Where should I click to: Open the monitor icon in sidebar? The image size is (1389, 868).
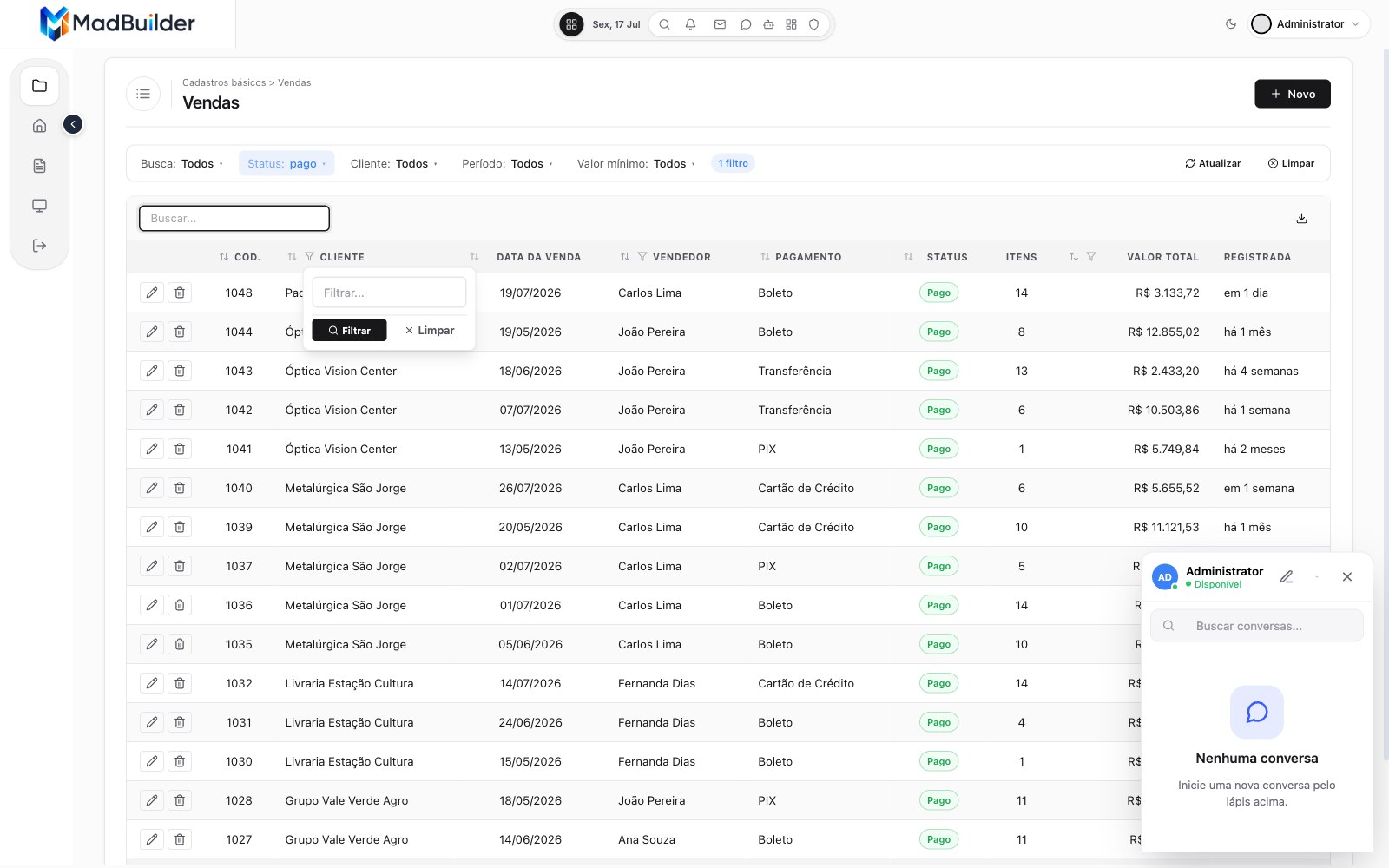click(39, 206)
